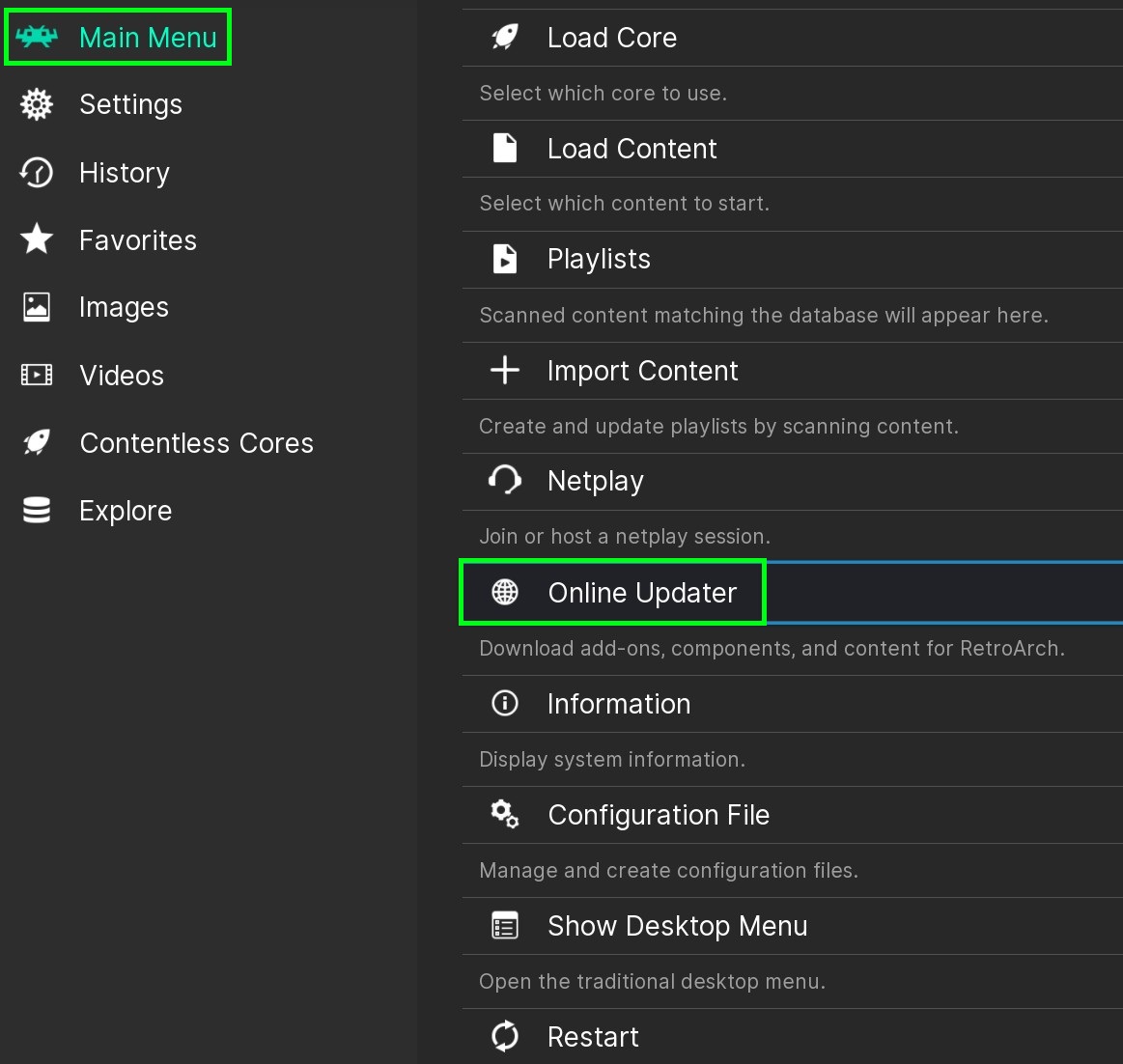Click the RetroArch invader icon beside Main Menu
The width and height of the screenshot is (1123, 1064).
[37, 38]
